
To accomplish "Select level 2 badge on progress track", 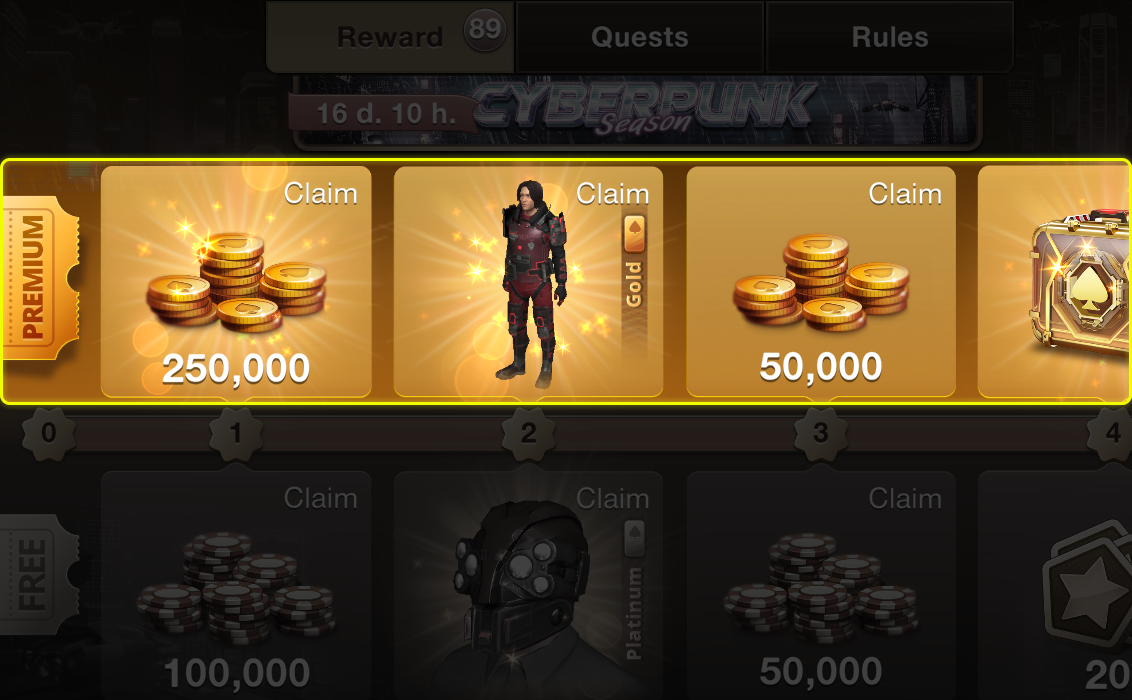I will point(528,433).
